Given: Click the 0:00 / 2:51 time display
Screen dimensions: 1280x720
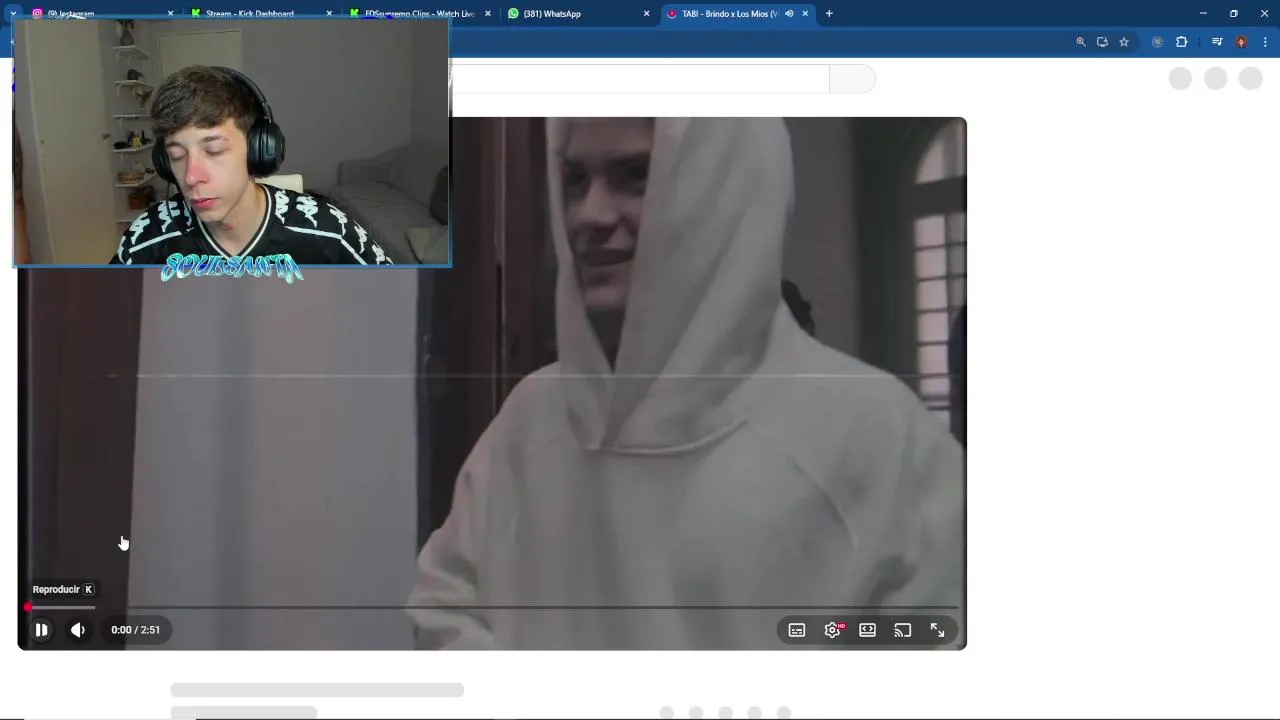Looking at the screenshot, I should pyautogui.click(x=135, y=630).
